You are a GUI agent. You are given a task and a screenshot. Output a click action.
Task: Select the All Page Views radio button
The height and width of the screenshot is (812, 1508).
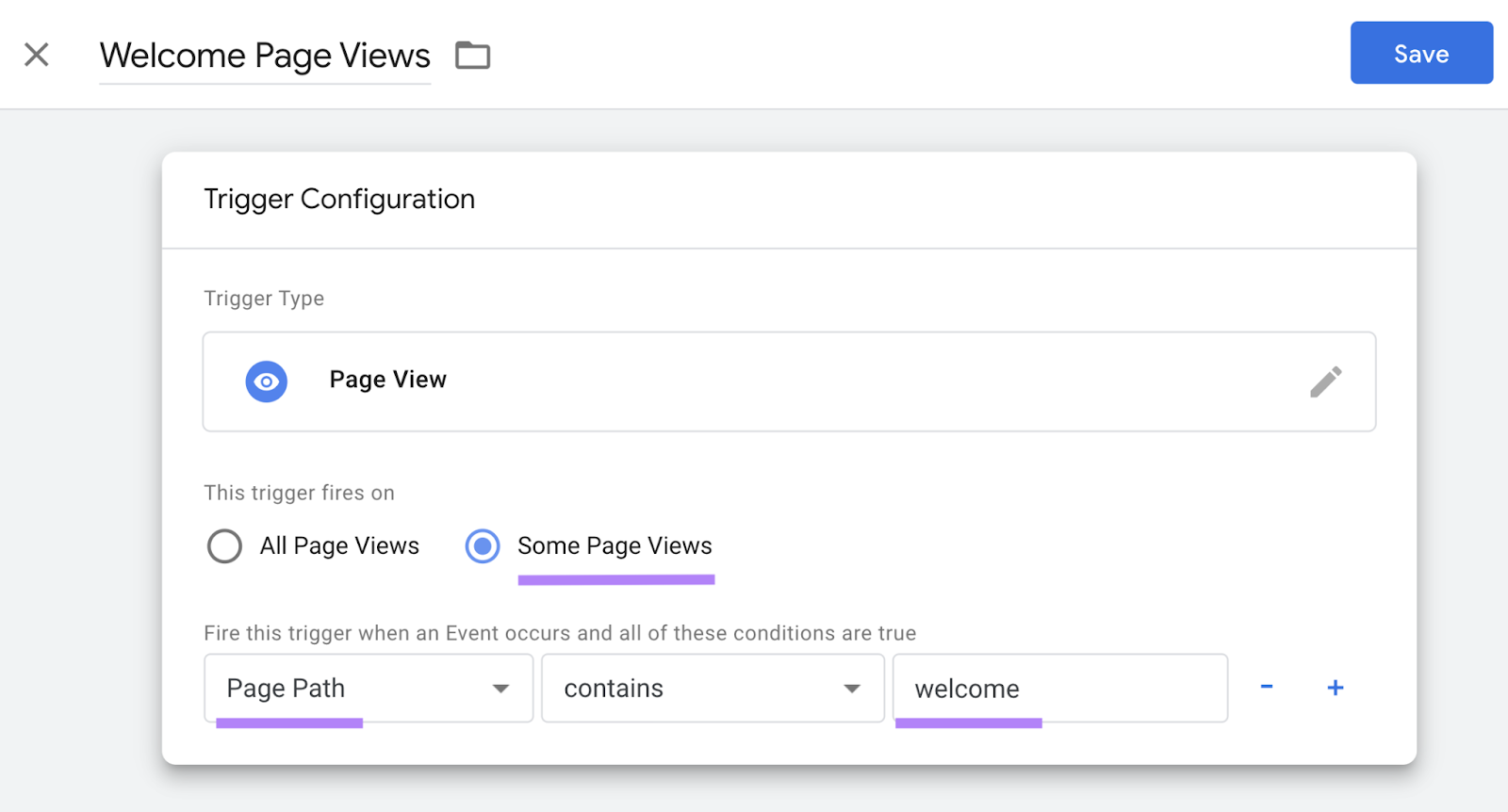point(224,546)
